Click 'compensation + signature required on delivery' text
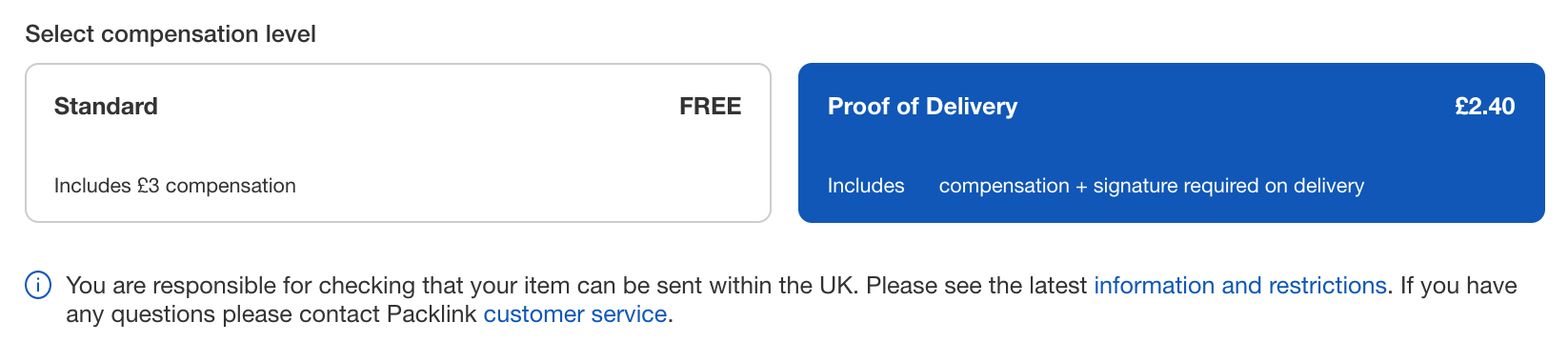Screen dimensions: 1568x362 (1152, 186)
